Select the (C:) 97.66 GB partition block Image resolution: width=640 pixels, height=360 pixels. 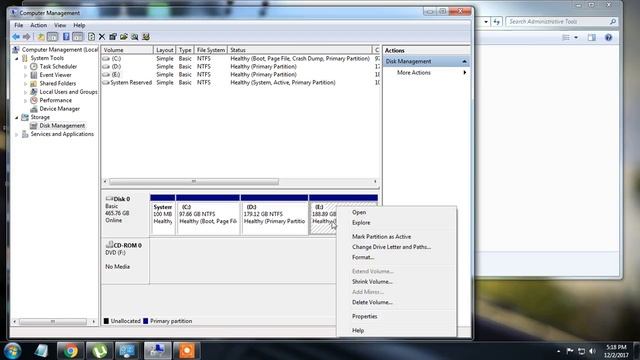coord(208,218)
